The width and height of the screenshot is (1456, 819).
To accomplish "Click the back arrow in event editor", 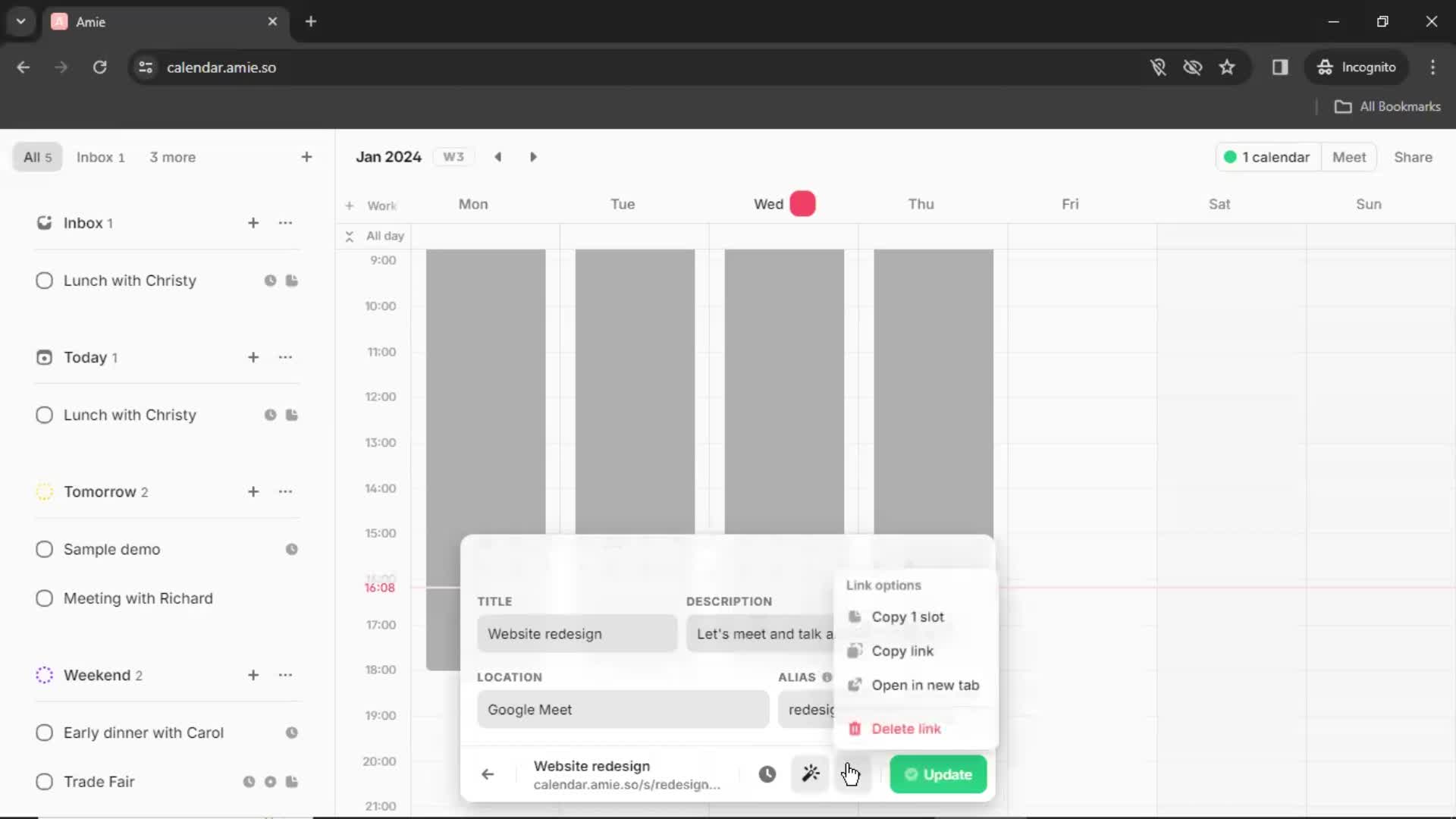I will click(x=487, y=774).
